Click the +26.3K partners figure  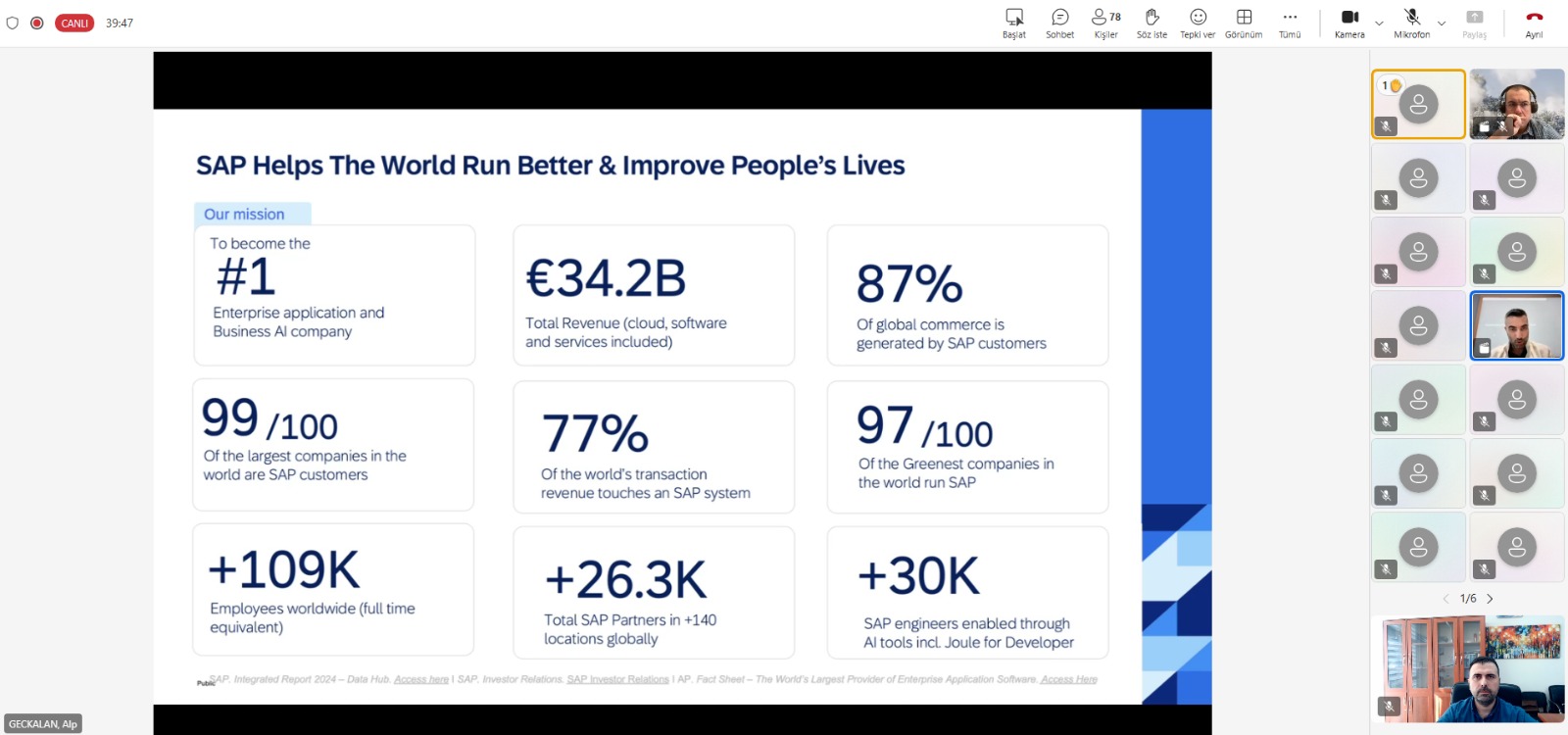(625, 579)
